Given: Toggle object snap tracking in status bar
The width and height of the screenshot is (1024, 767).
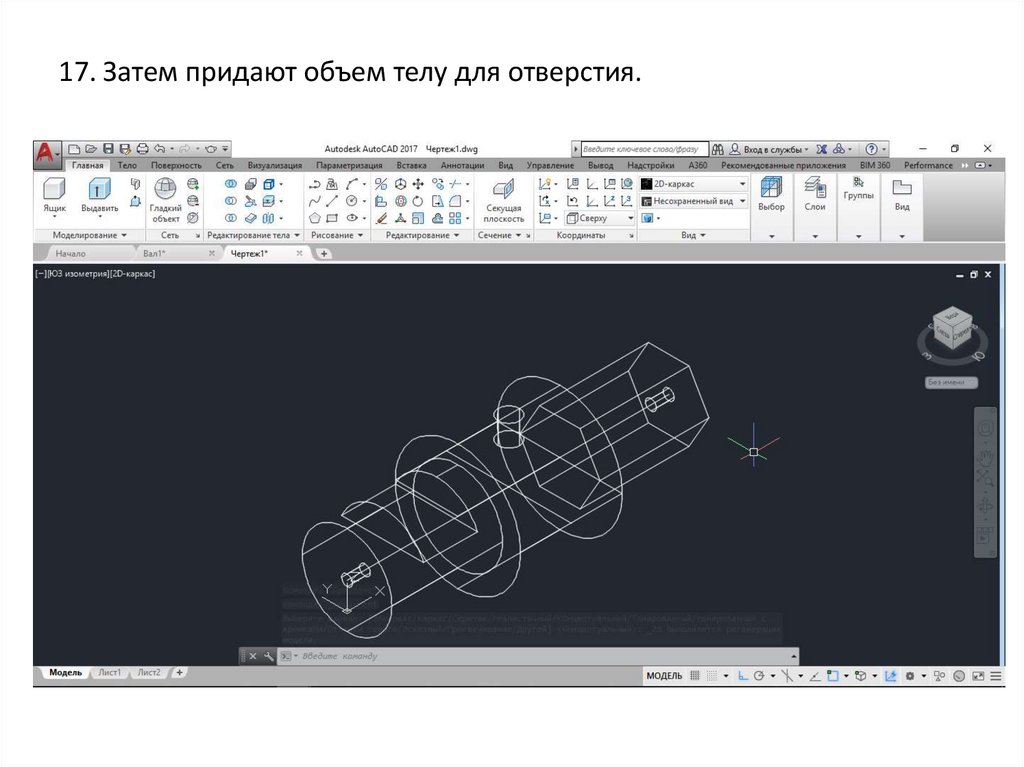Looking at the screenshot, I should coord(815,676).
